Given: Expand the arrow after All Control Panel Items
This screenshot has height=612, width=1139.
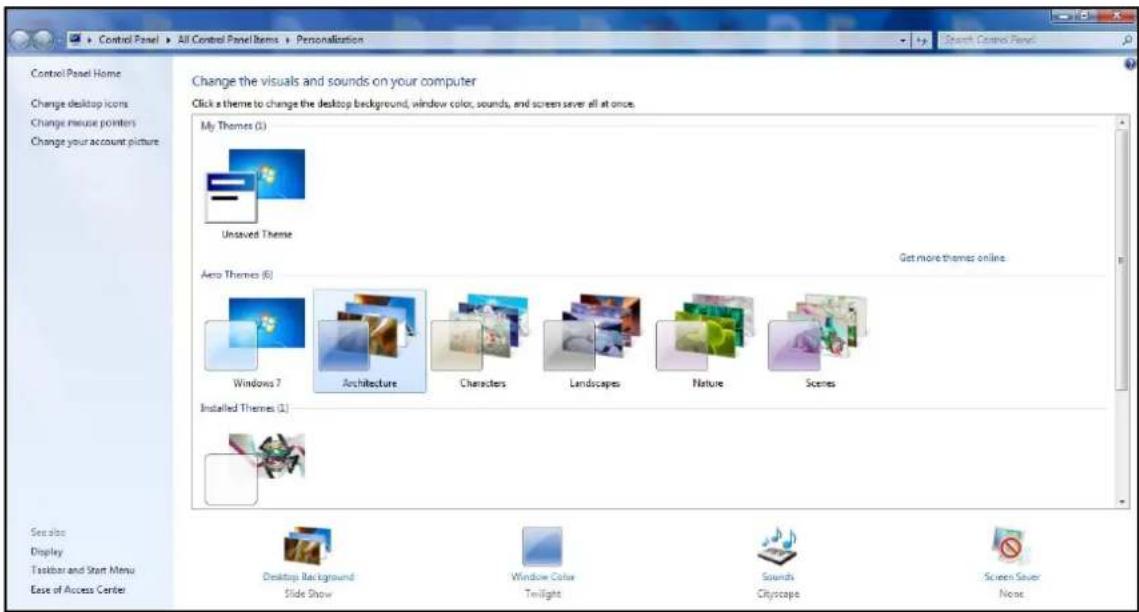Looking at the screenshot, I should point(288,40).
